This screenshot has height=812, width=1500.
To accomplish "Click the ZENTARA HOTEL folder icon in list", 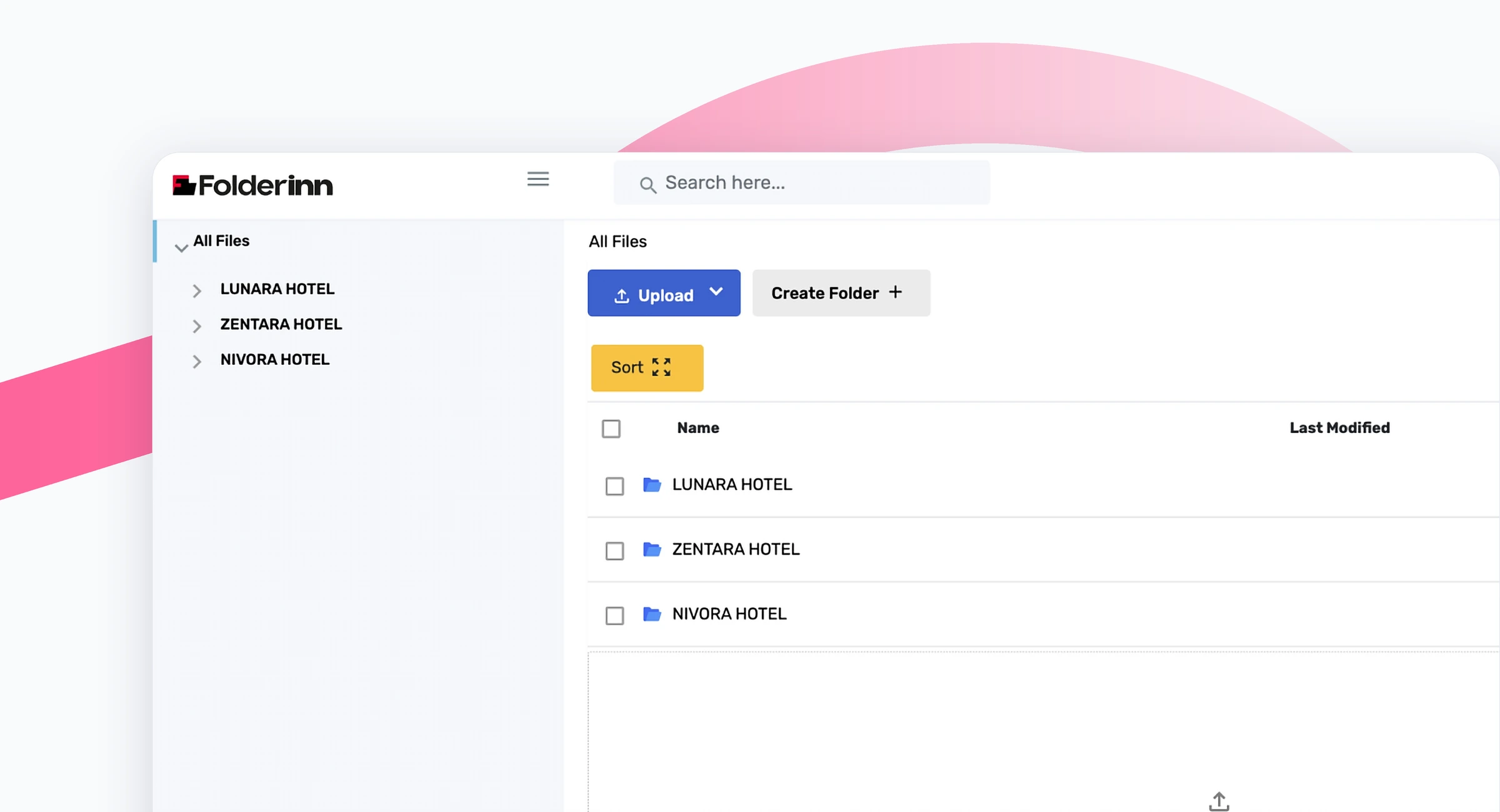I will tap(652, 550).
